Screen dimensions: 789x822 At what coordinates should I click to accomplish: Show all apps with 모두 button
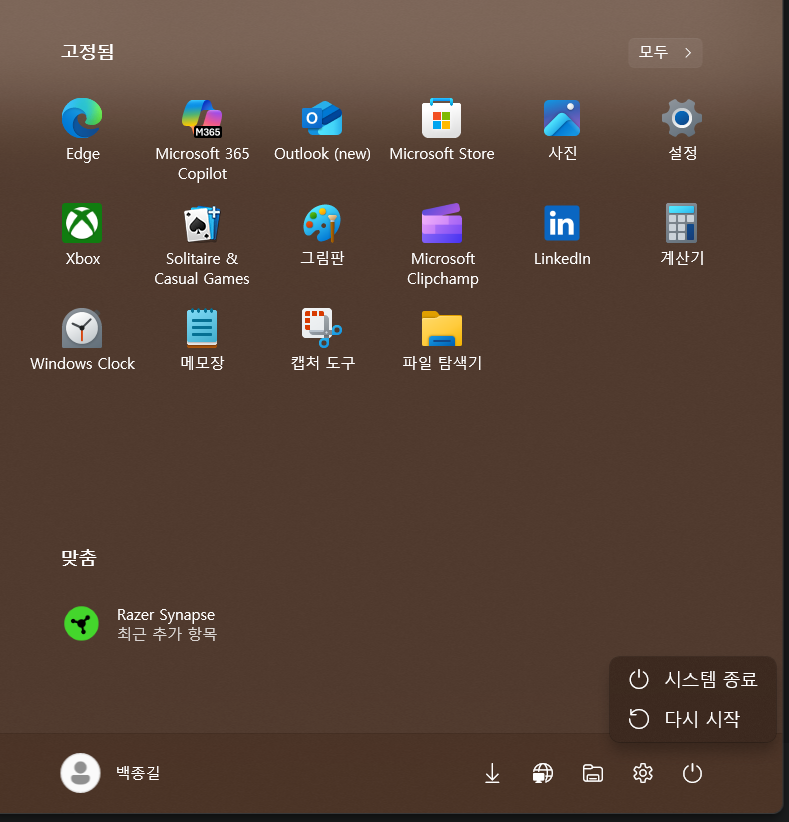coord(665,52)
